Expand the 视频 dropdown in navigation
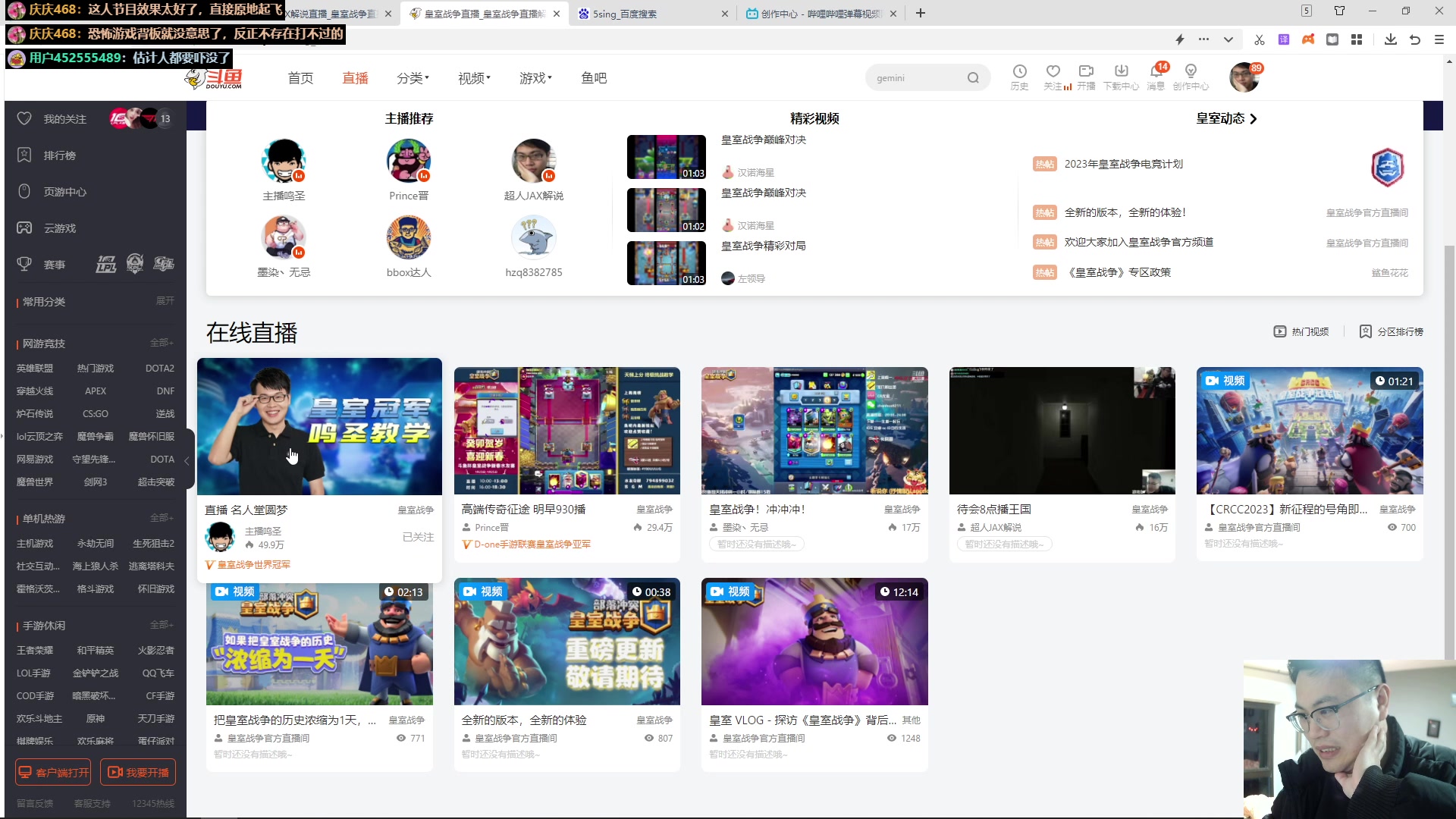Screen dimensions: 1456x819 tap(474, 78)
